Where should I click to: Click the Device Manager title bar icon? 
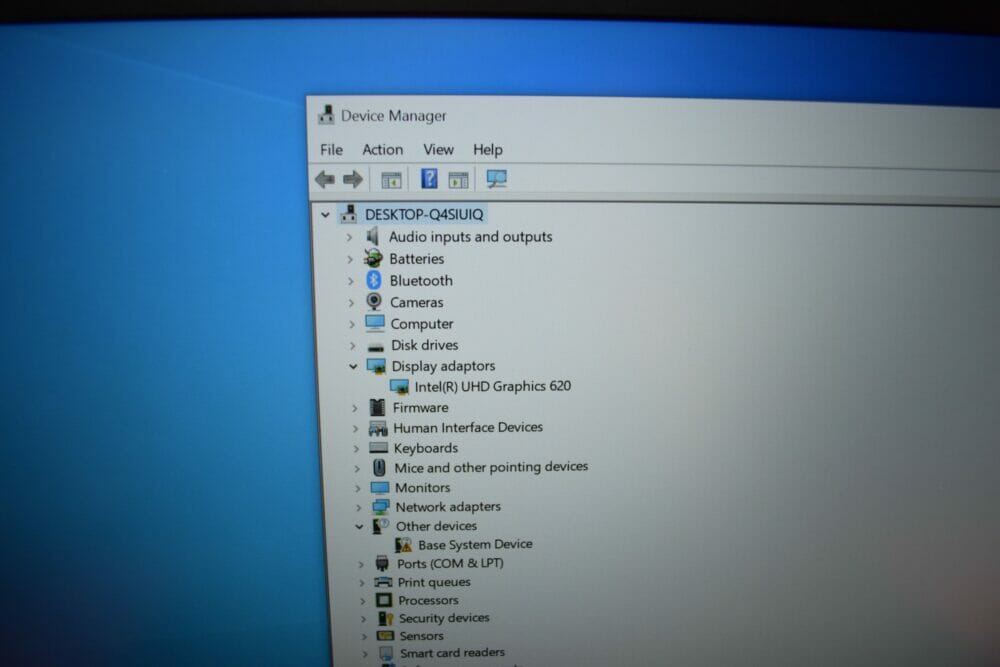point(327,114)
